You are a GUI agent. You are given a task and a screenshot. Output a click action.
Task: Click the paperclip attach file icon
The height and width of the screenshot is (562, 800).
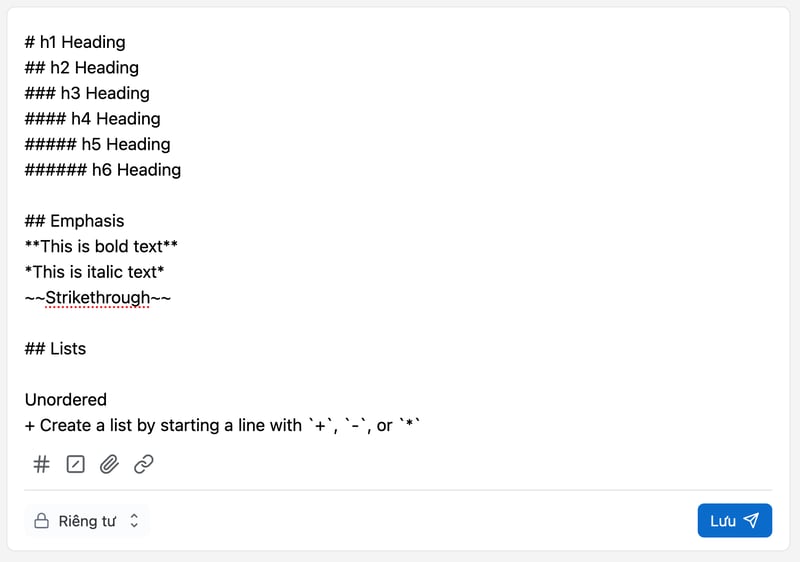[109, 464]
